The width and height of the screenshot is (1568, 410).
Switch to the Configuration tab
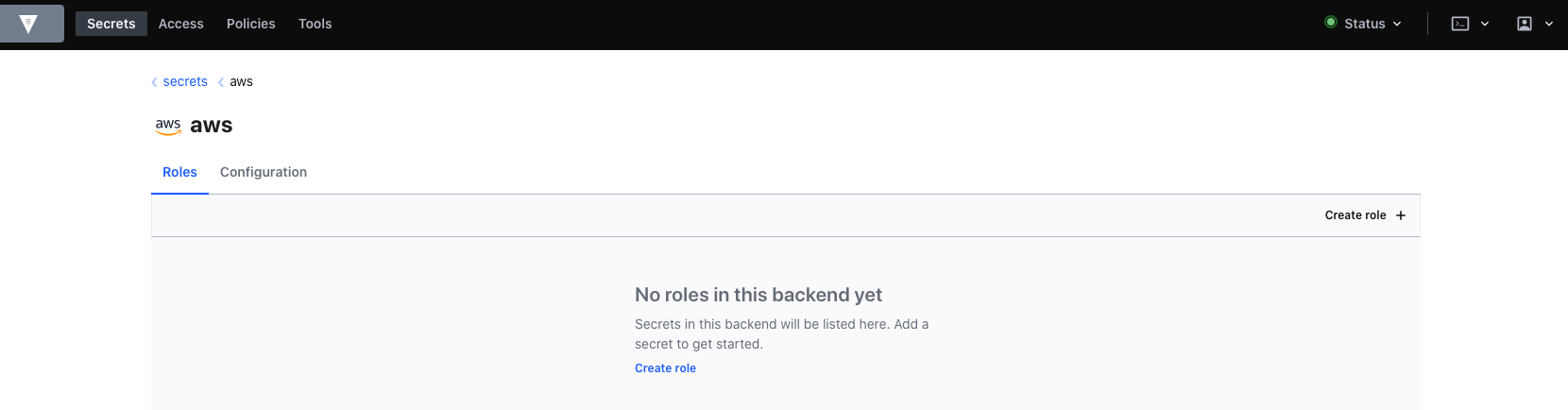click(264, 172)
